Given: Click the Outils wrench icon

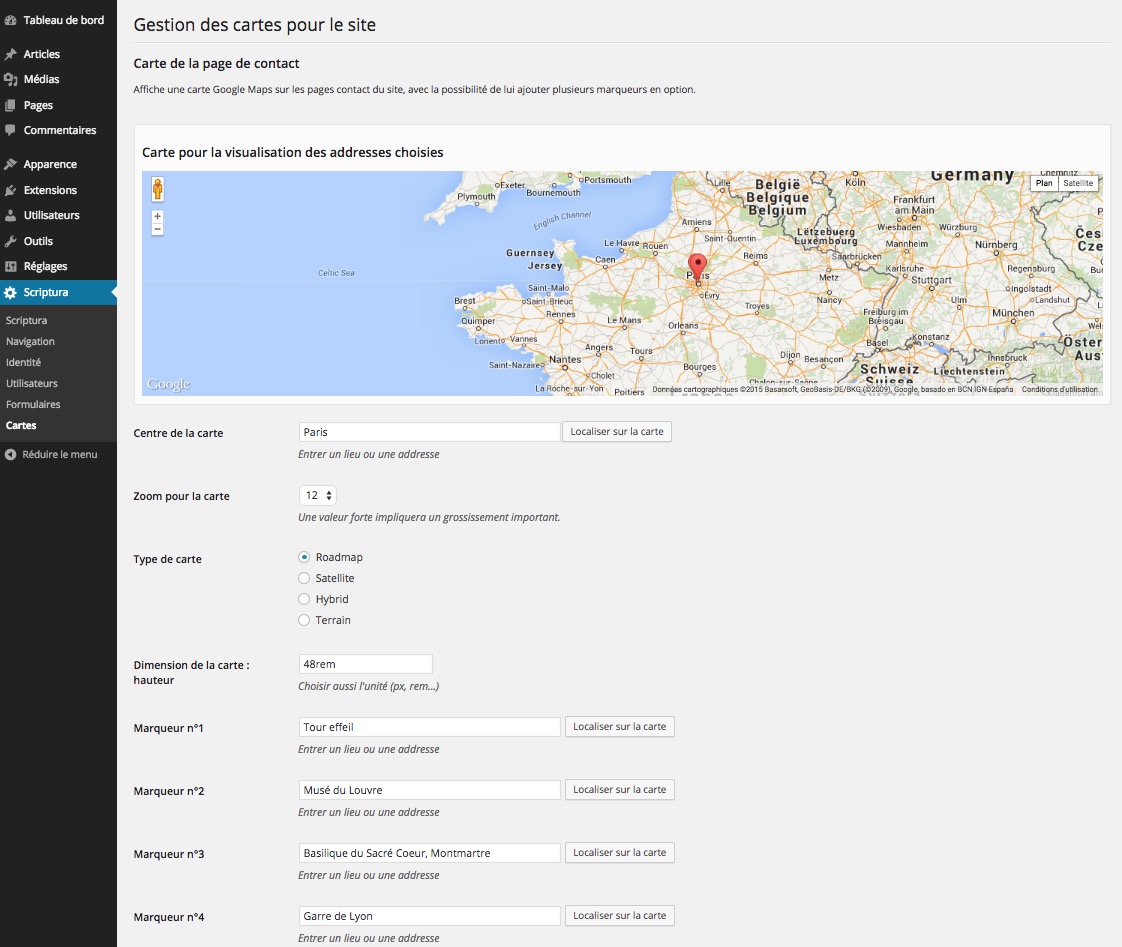Looking at the screenshot, I should pos(10,241).
